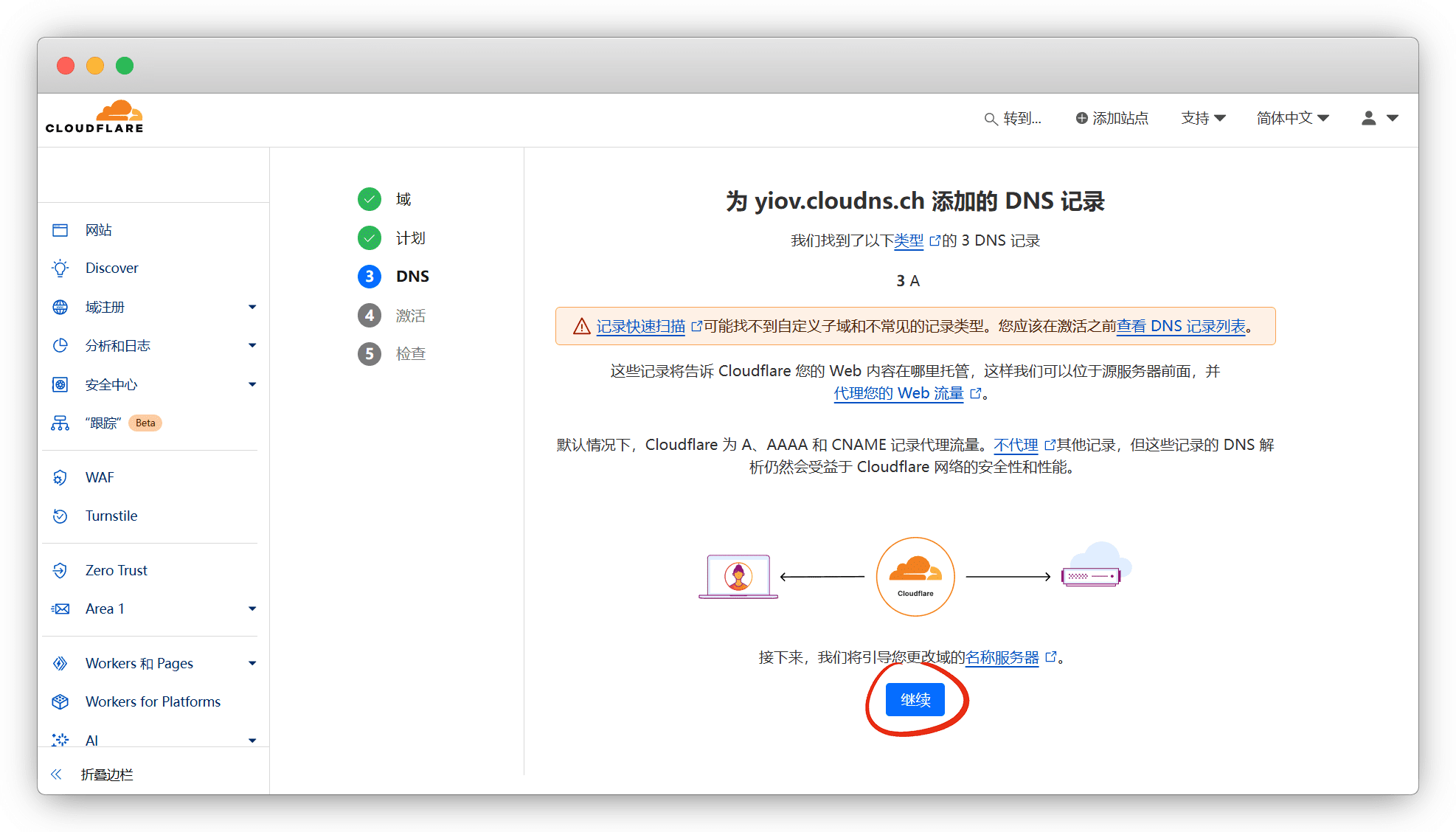Click the 继续 continue button
Viewport: 1456px width, 832px height.
click(x=915, y=699)
